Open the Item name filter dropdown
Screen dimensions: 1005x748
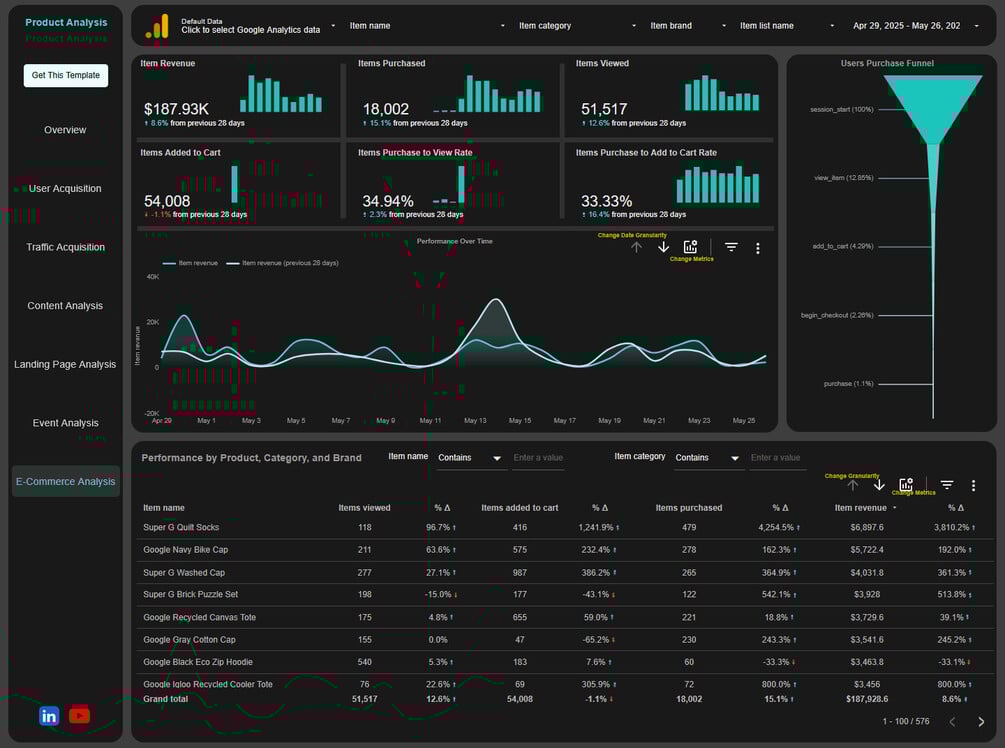[x=427, y=26]
